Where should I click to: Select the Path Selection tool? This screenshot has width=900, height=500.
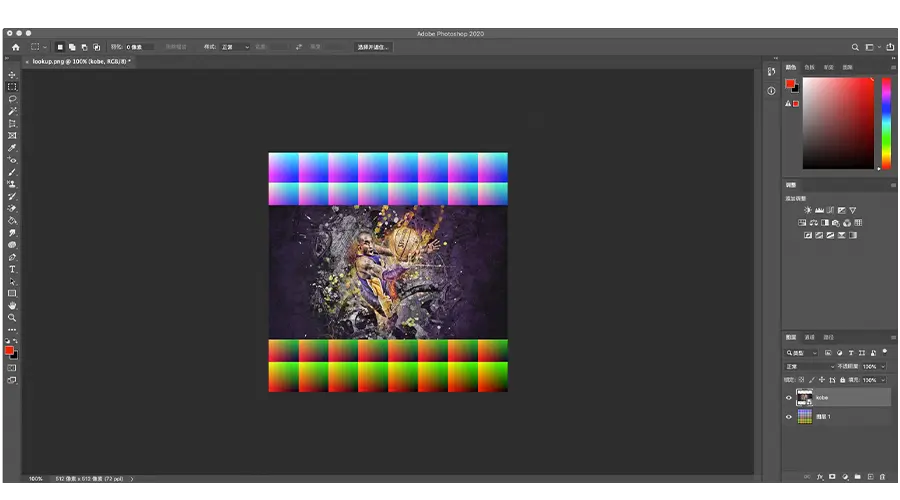(12, 281)
